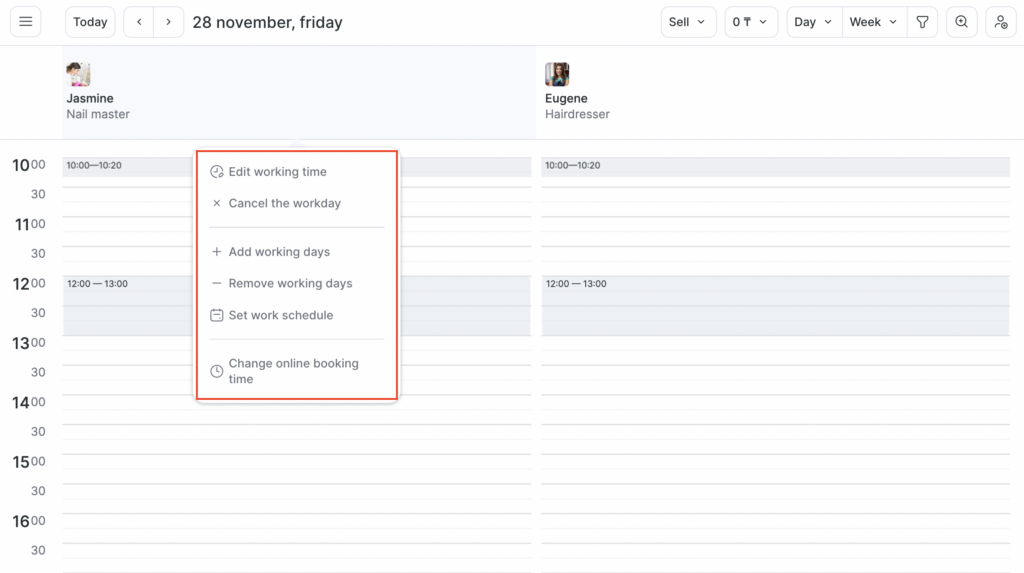Viewport: 1024px width, 573px height.
Task: Open the 0 ₸ balance dropdown
Action: pos(750,22)
